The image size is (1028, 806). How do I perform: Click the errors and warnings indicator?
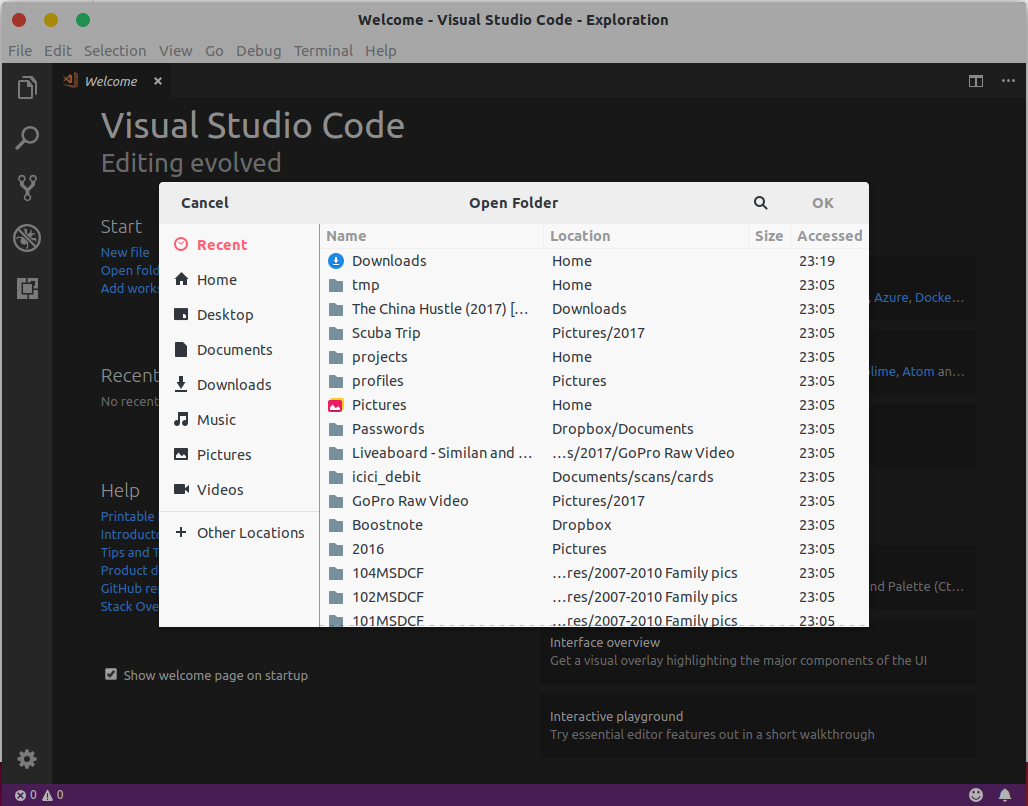tap(36, 794)
